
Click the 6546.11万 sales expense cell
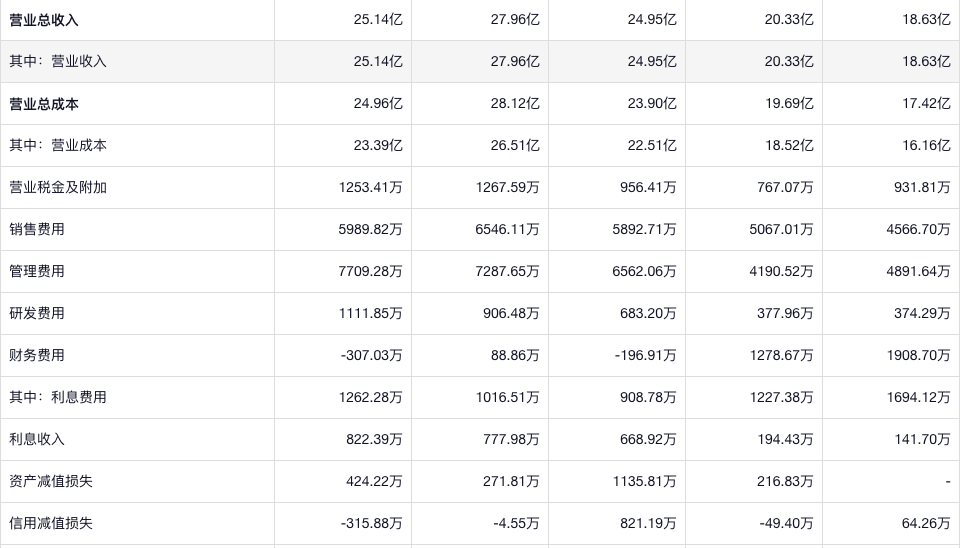coord(507,229)
